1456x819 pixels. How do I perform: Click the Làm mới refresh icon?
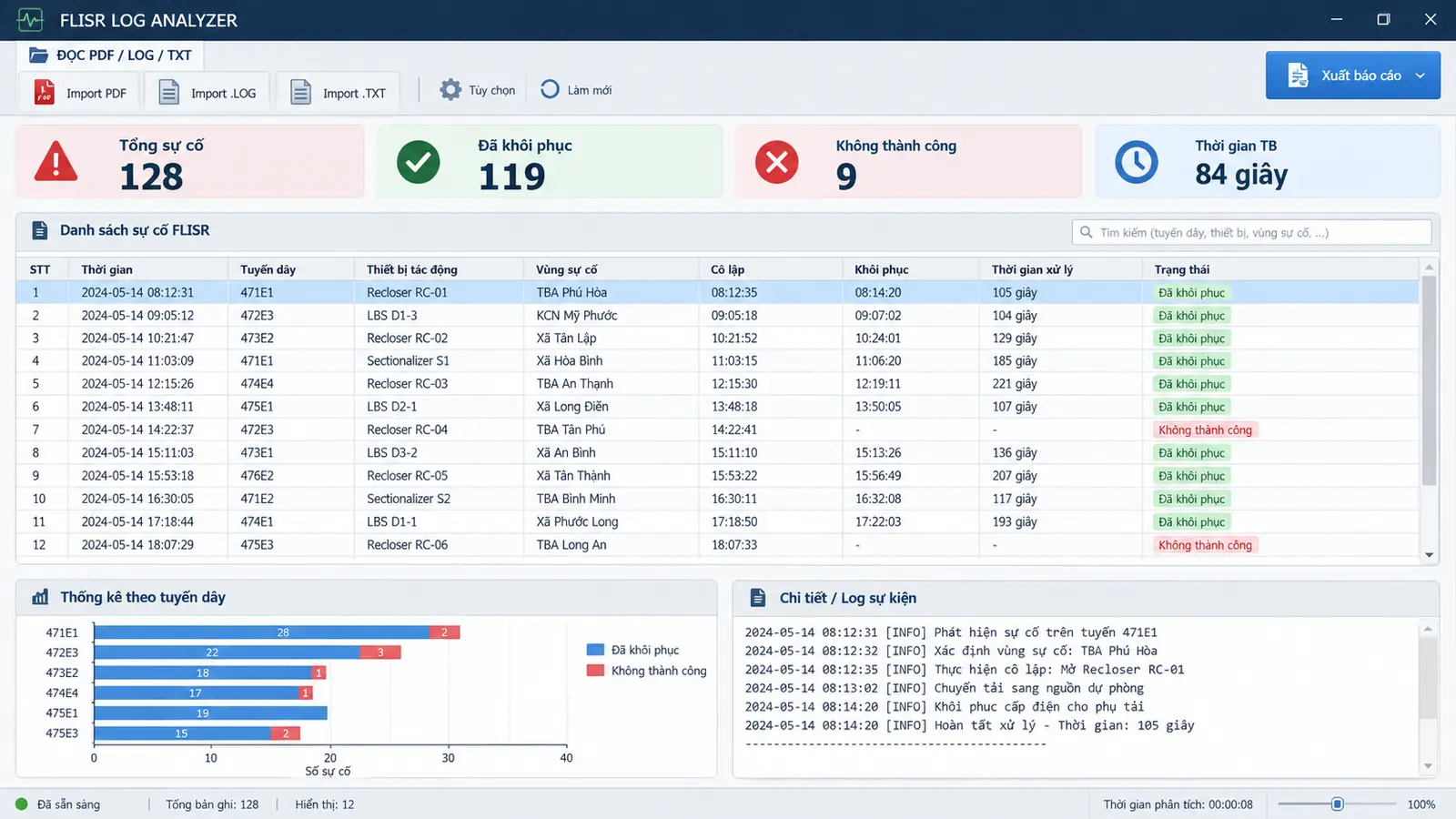click(x=550, y=89)
